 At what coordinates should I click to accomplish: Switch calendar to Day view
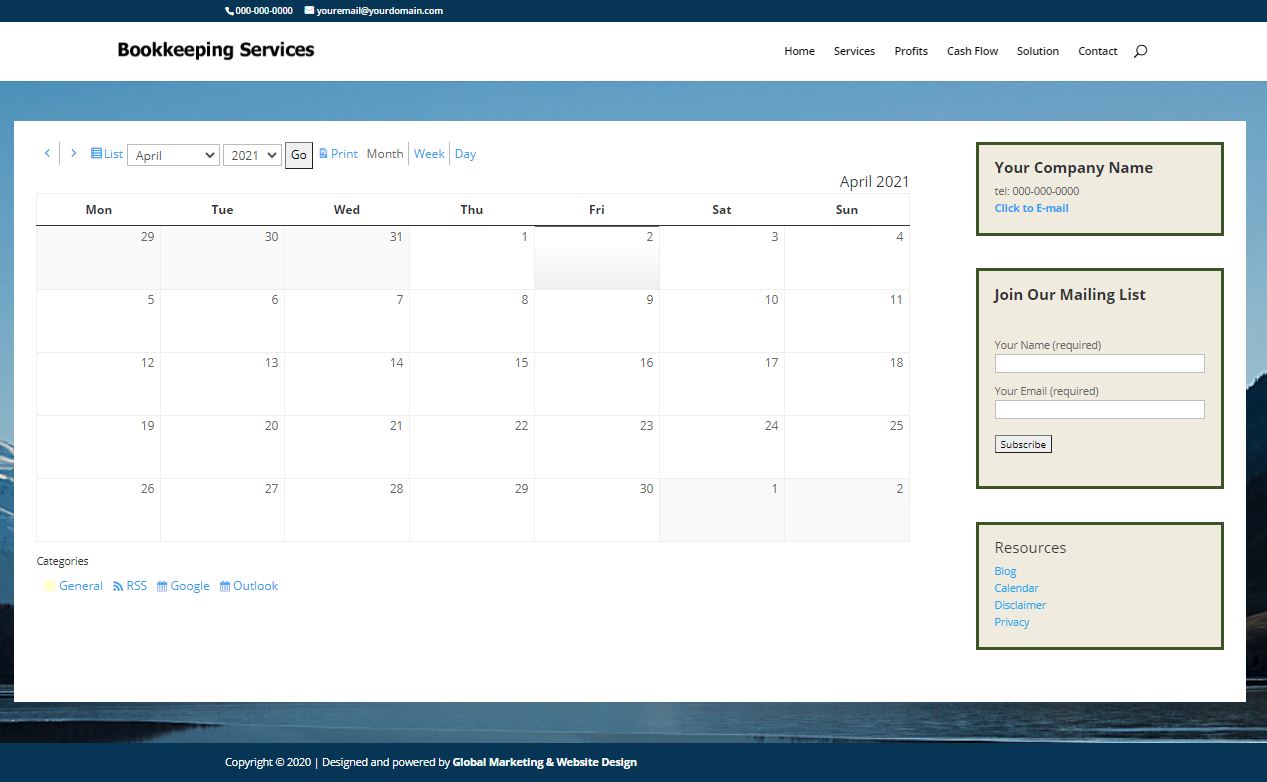pos(465,154)
